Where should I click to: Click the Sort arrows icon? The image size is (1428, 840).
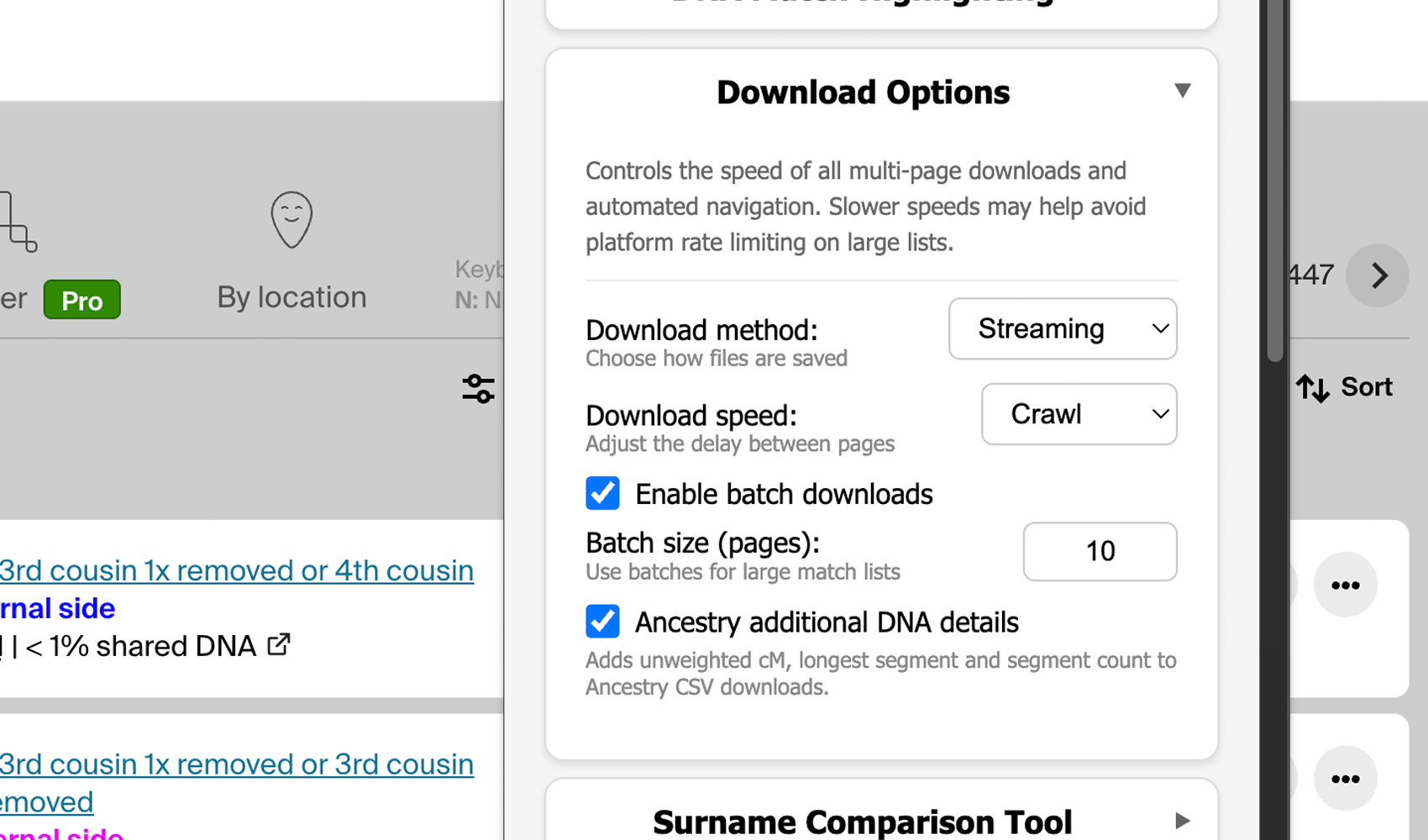[1312, 387]
